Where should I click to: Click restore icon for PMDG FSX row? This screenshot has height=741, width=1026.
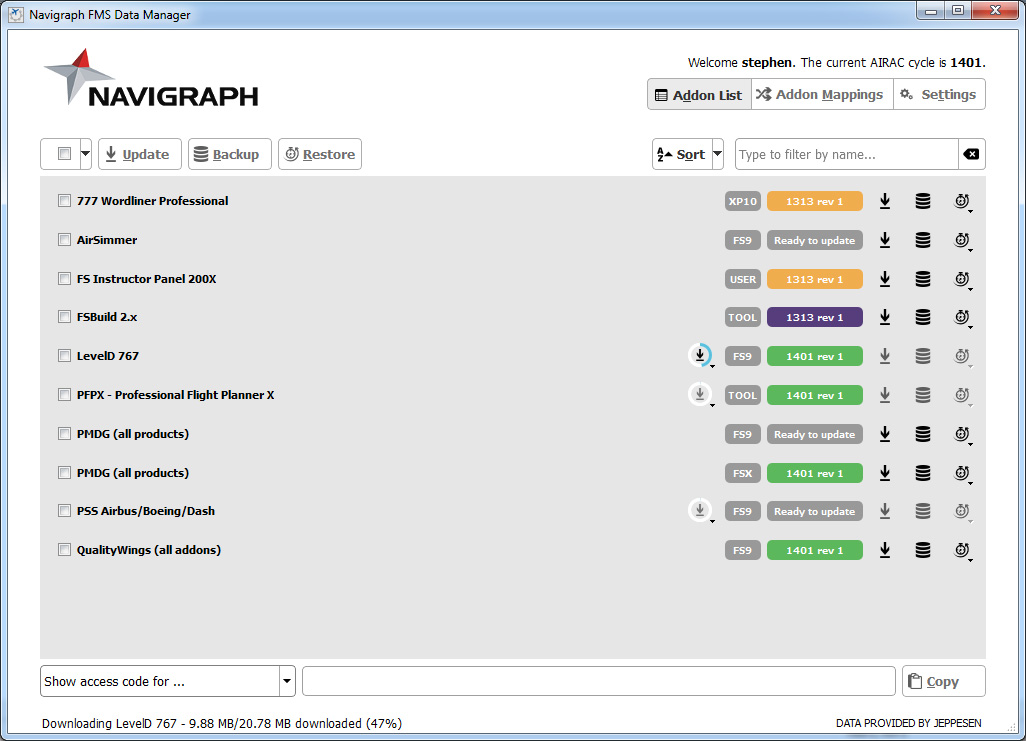[x=962, y=473]
